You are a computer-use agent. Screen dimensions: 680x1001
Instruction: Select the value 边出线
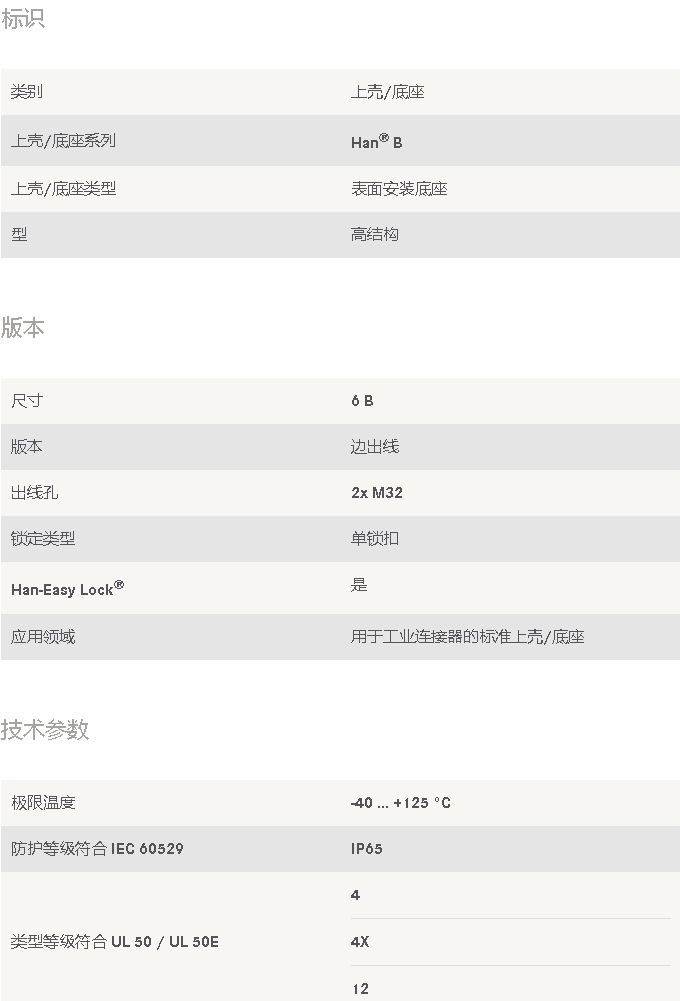(375, 447)
